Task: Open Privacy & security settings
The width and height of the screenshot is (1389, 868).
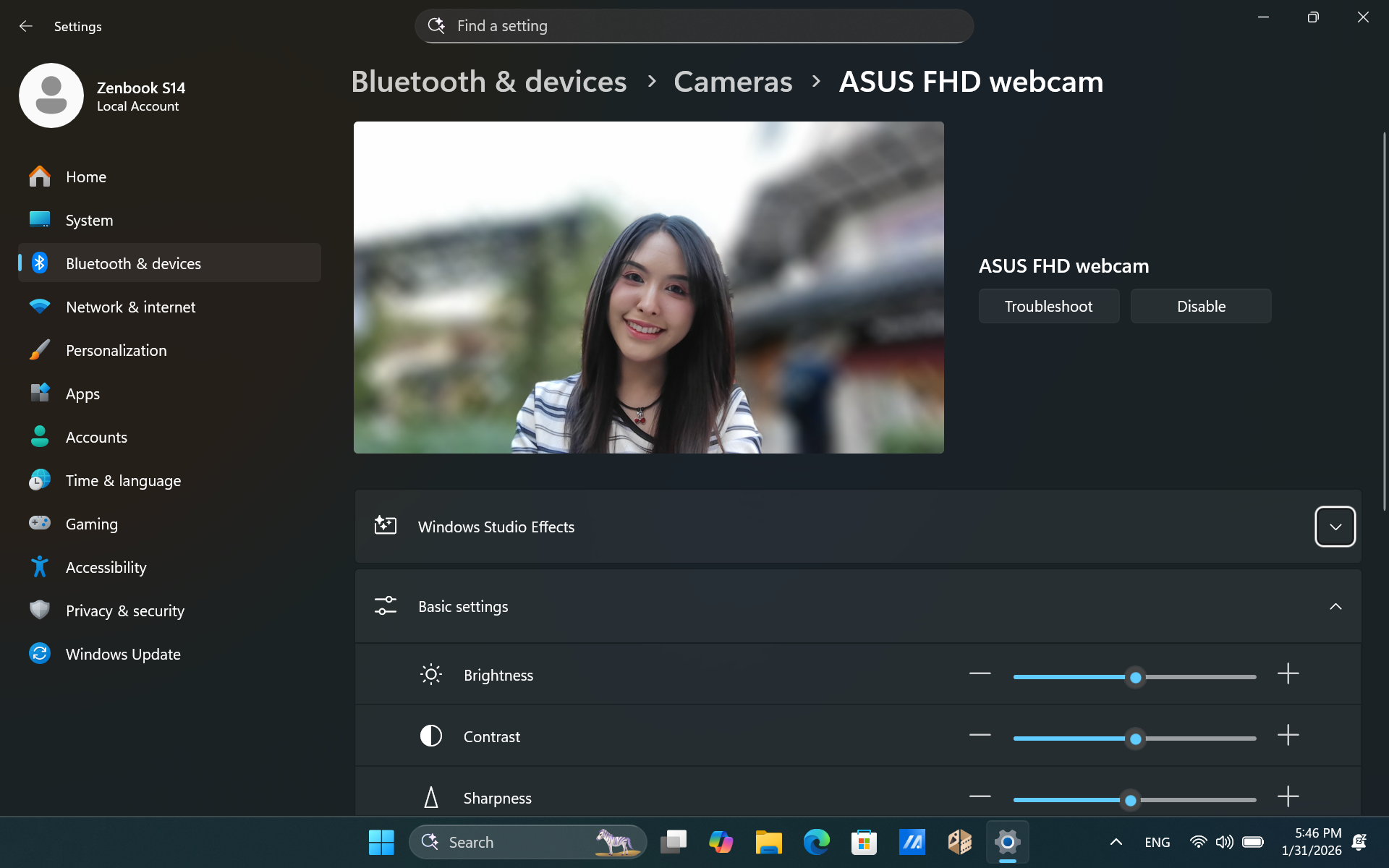Action: 124,610
